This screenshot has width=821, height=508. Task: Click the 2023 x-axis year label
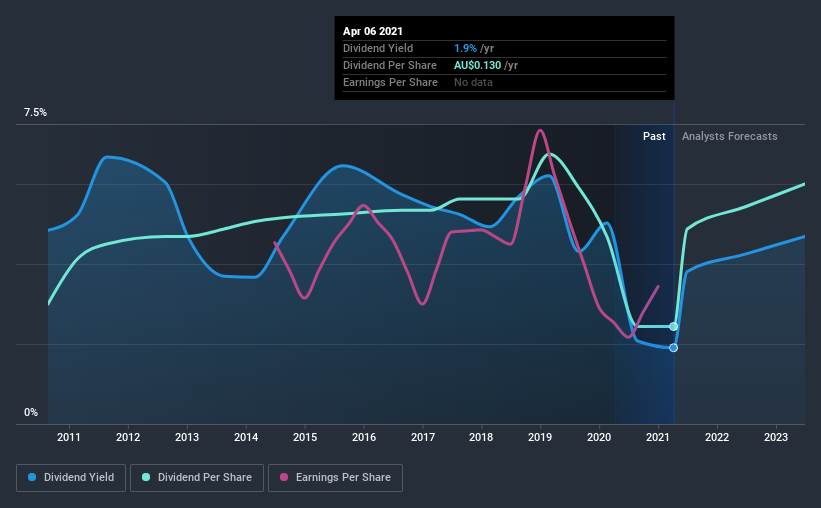(775, 437)
